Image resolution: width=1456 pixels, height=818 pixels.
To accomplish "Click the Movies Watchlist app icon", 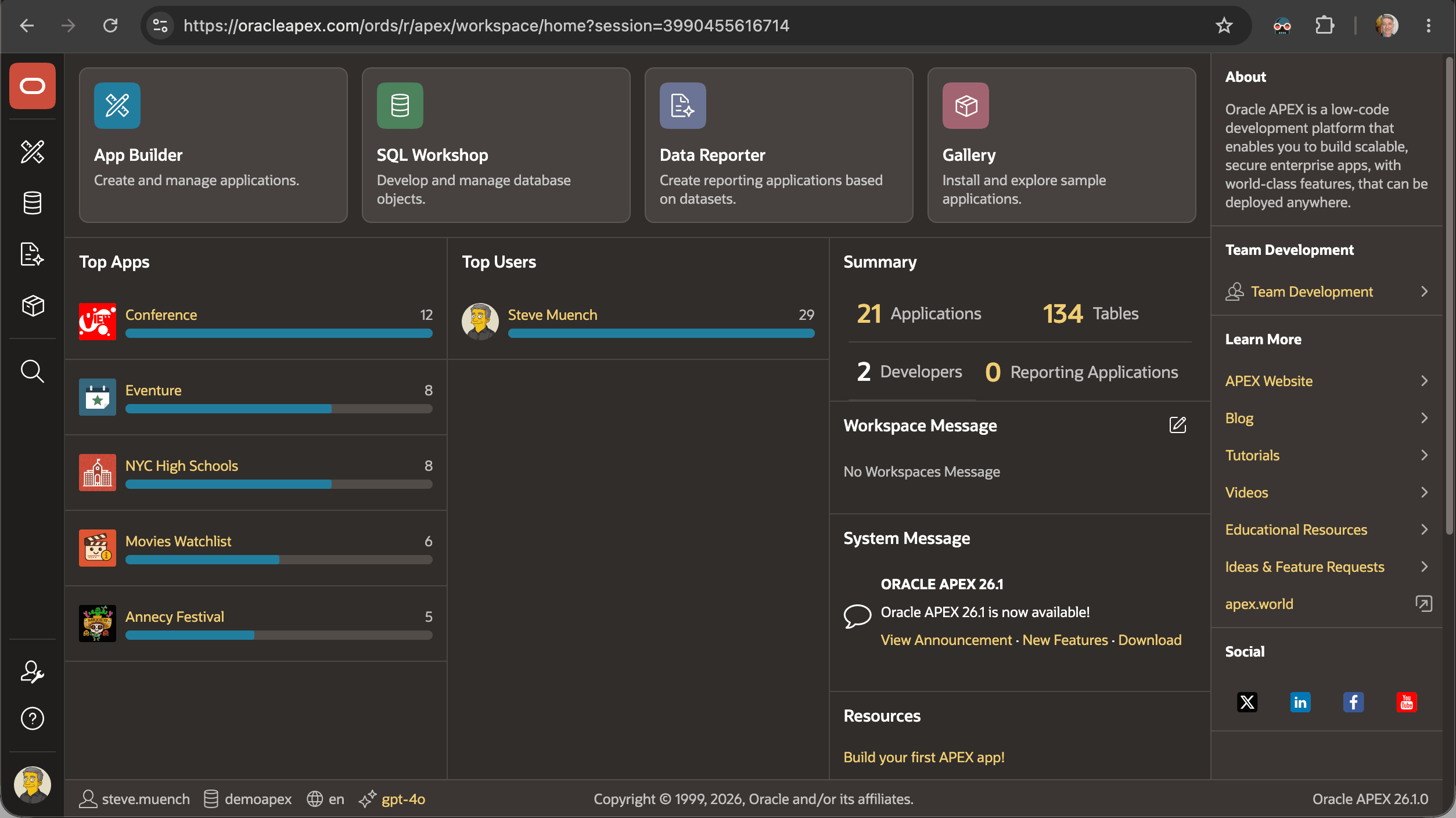I will tap(98, 548).
